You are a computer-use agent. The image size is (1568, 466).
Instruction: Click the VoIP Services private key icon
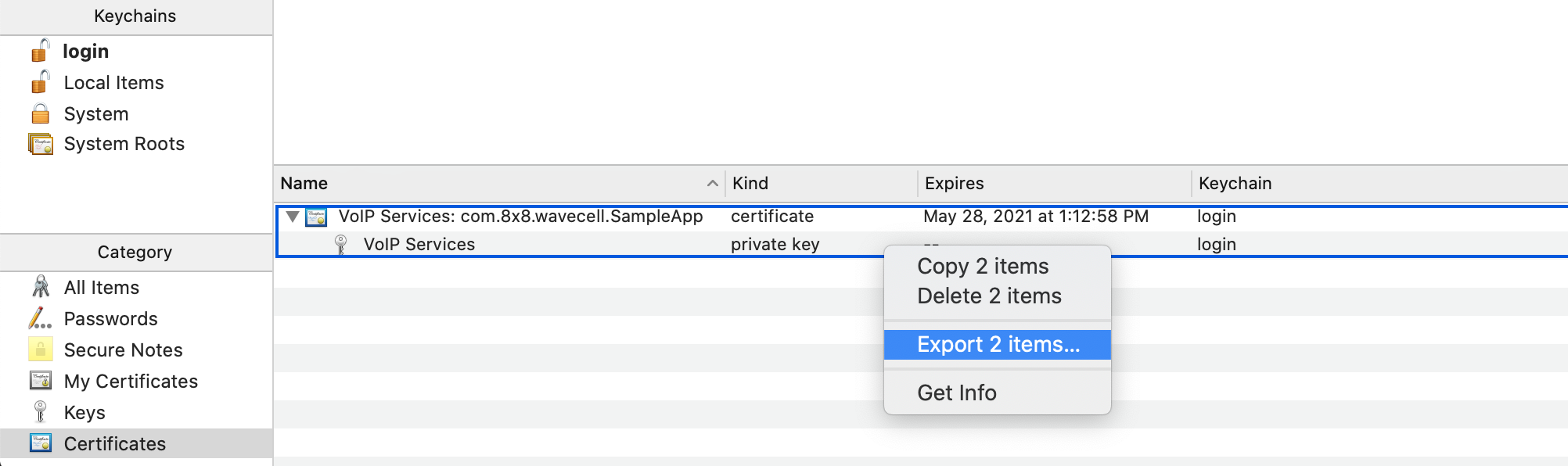(340, 244)
